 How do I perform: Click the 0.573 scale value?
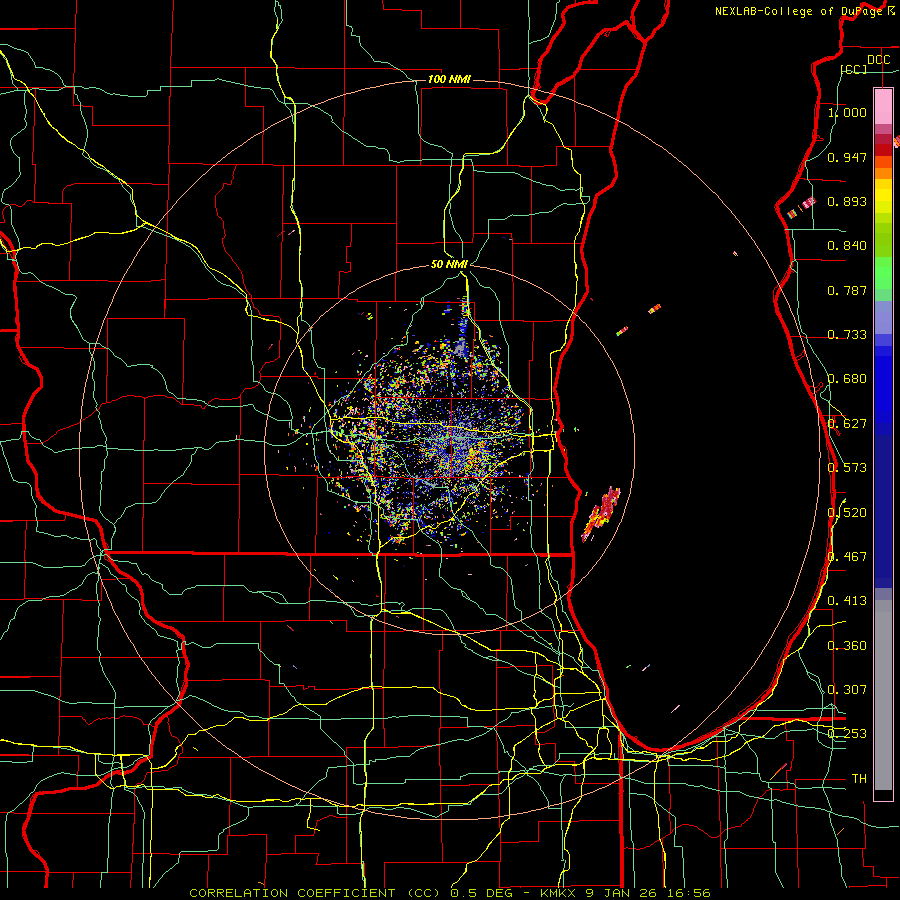(847, 468)
